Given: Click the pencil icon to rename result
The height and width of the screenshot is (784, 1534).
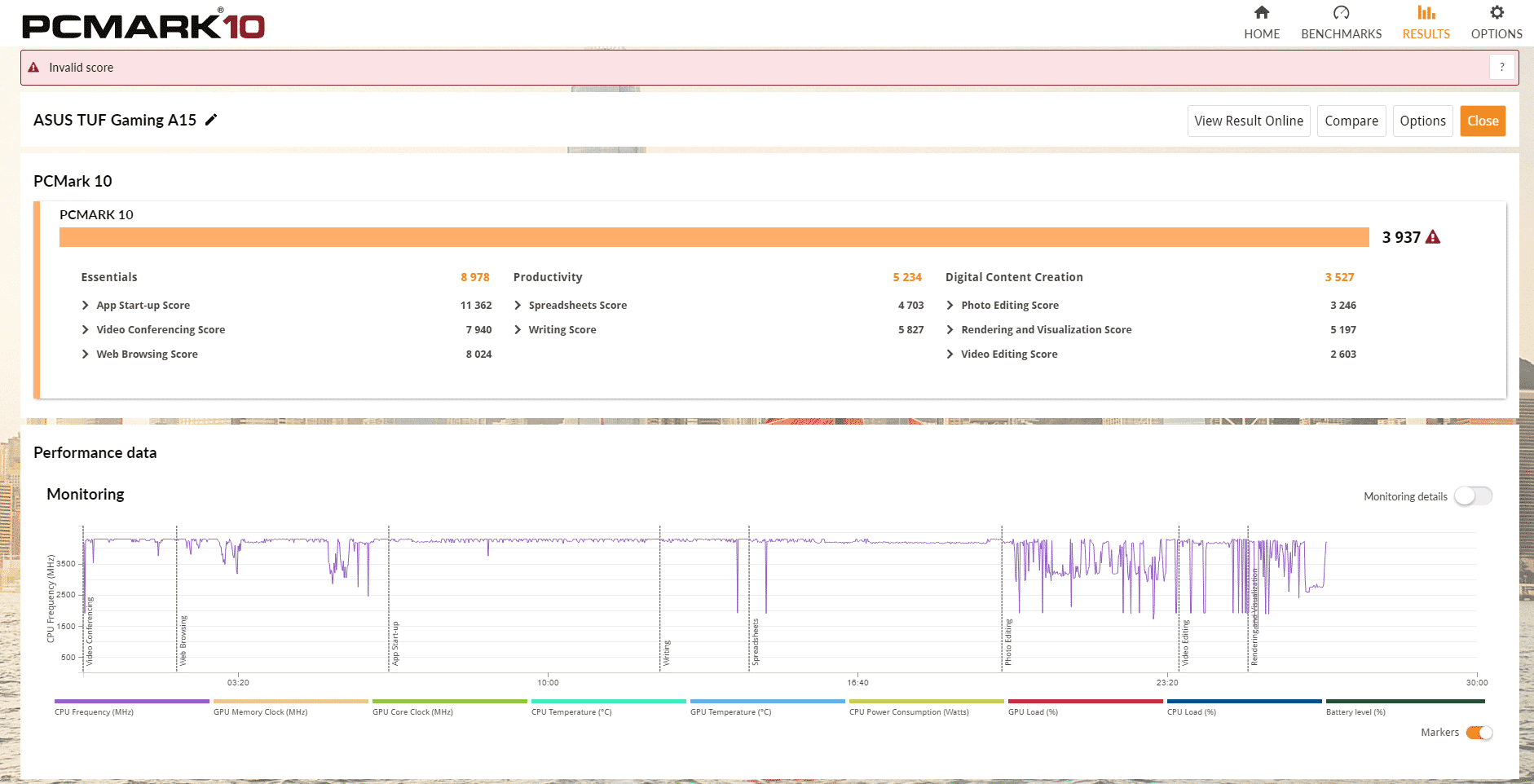Looking at the screenshot, I should tap(211, 120).
